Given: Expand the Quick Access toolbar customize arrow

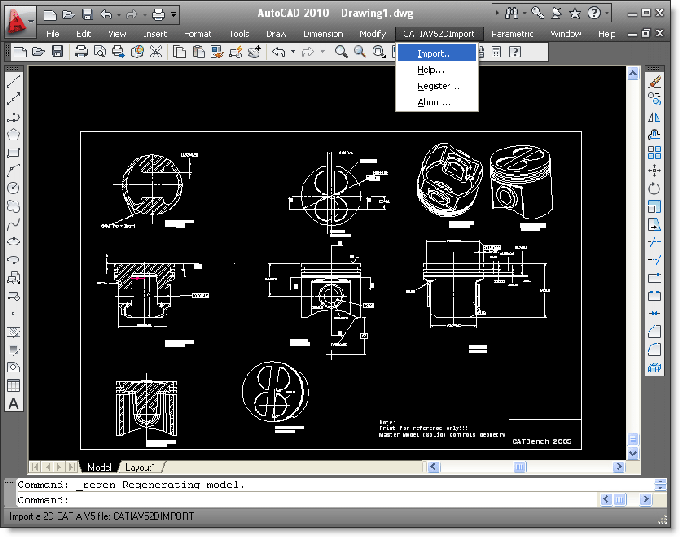Looking at the screenshot, I should coord(173,15).
